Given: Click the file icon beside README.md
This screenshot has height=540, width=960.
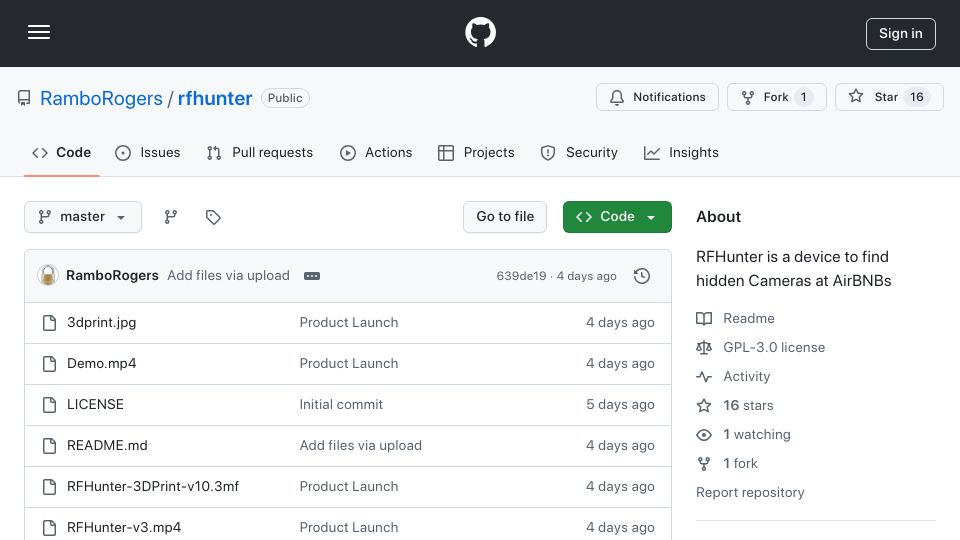Looking at the screenshot, I should [x=50, y=446].
